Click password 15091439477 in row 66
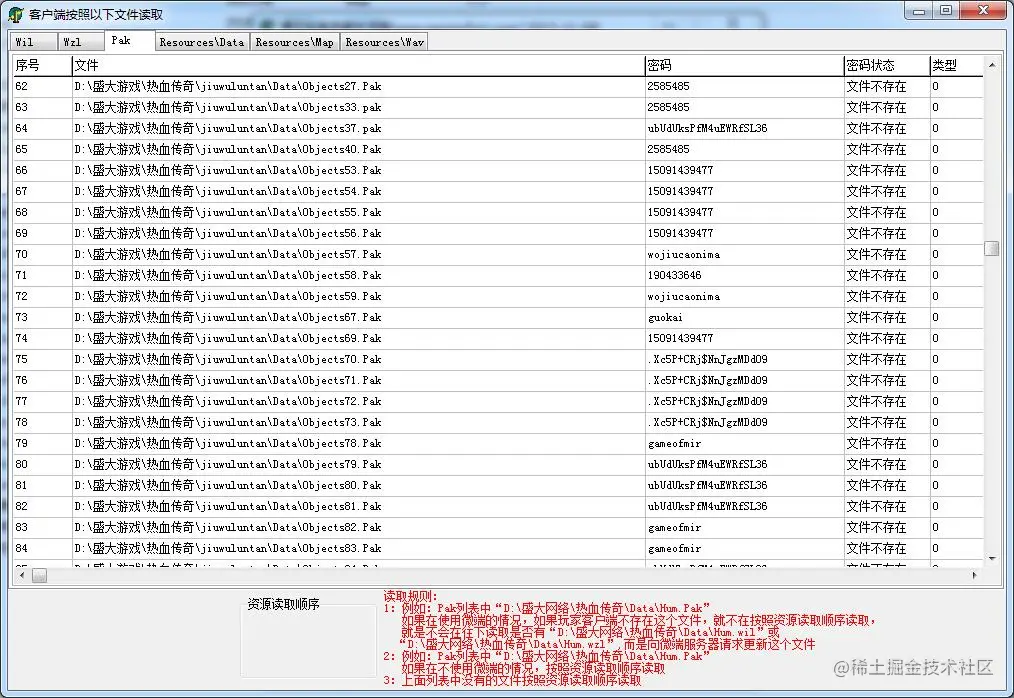1014x698 pixels. pos(680,170)
